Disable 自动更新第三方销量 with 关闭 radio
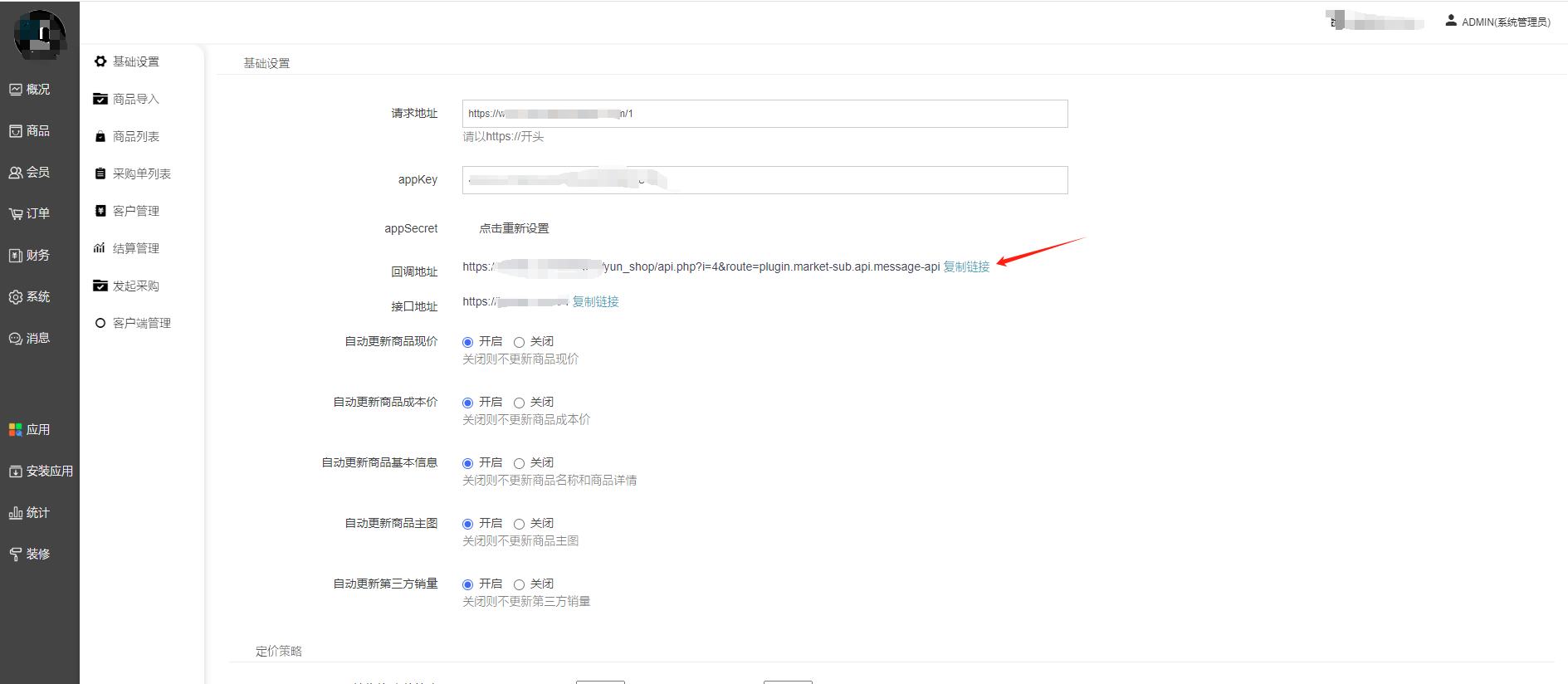This screenshot has height=684, width=1568. pyautogui.click(x=519, y=584)
